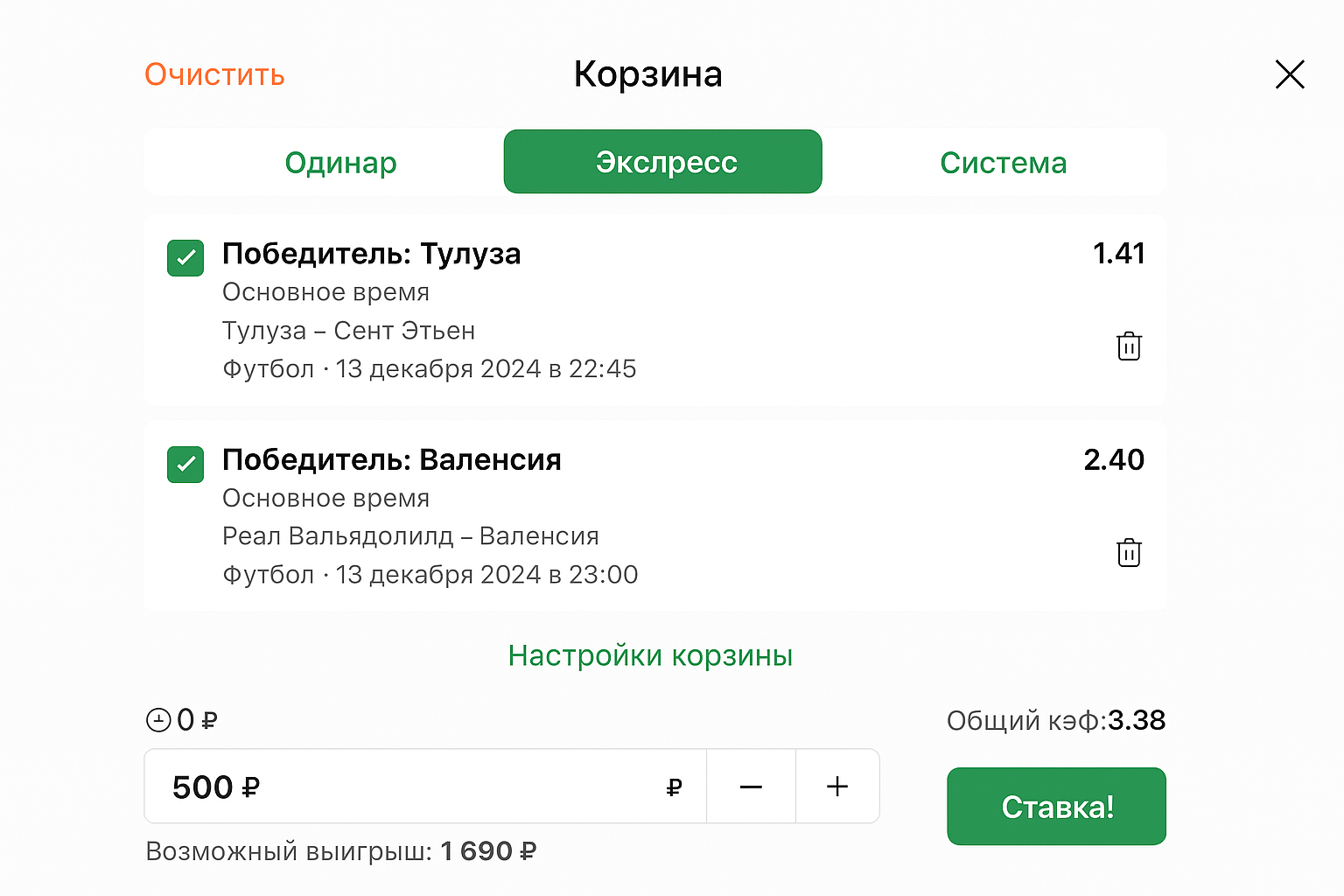Click the 2.40 odds for Валенсия
This screenshot has height=896, width=1344.
[x=1114, y=460]
